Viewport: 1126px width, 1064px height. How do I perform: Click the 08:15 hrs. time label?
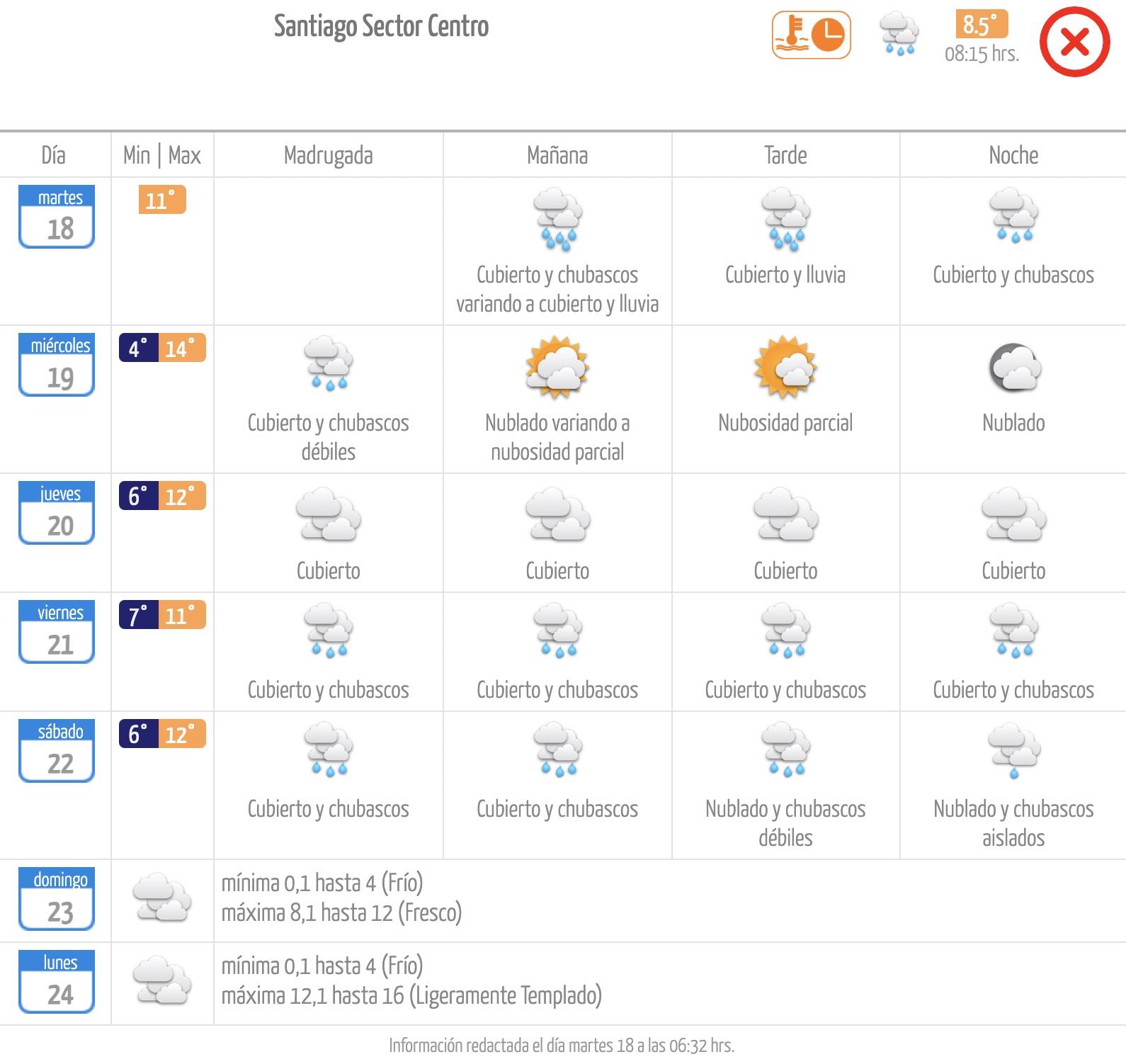point(982,54)
